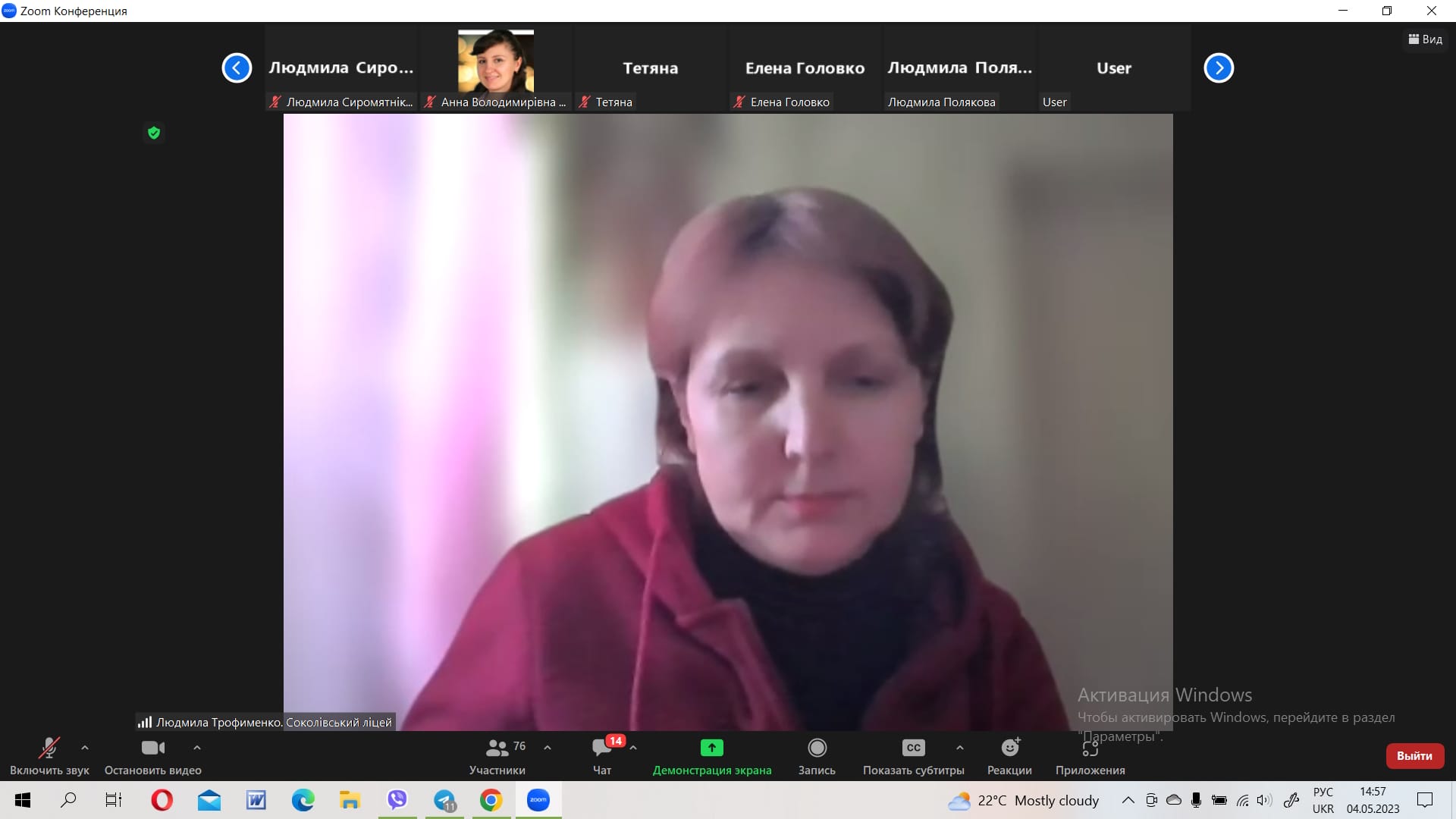Leave the meeting with Выйти
Image resolution: width=1456 pixels, height=819 pixels.
tap(1415, 756)
